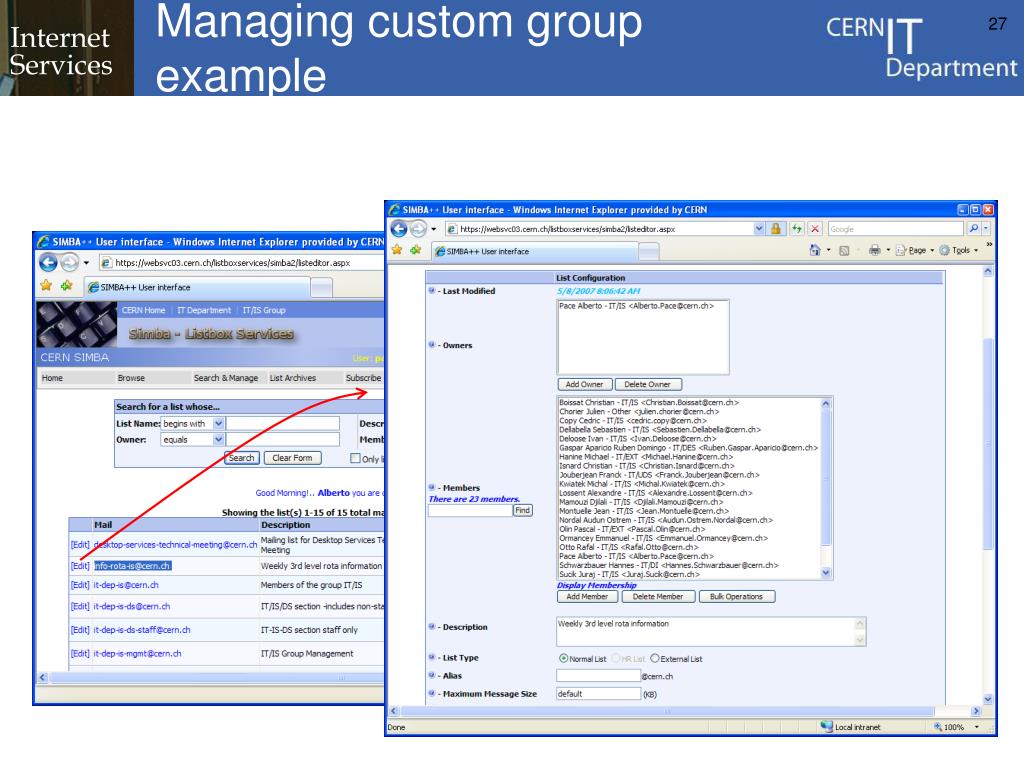Screen dimensions: 1024x768
Task: Open the it-dep-is-mgmt@cern.ch list link
Action: tap(137, 653)
